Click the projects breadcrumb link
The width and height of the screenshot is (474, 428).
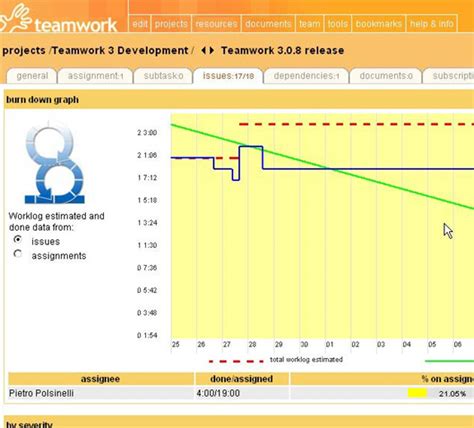[x=24, y=51]
